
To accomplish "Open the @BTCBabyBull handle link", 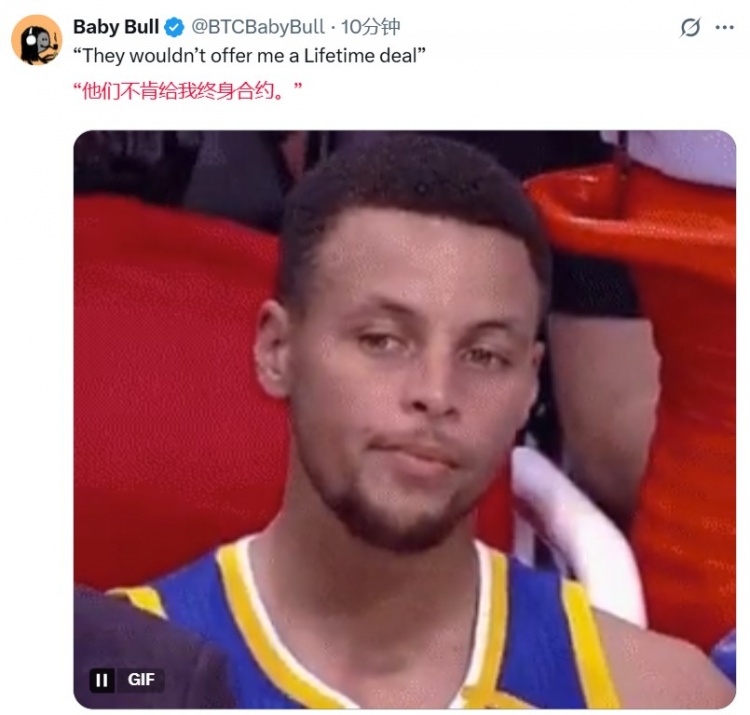I will point(258,27).
